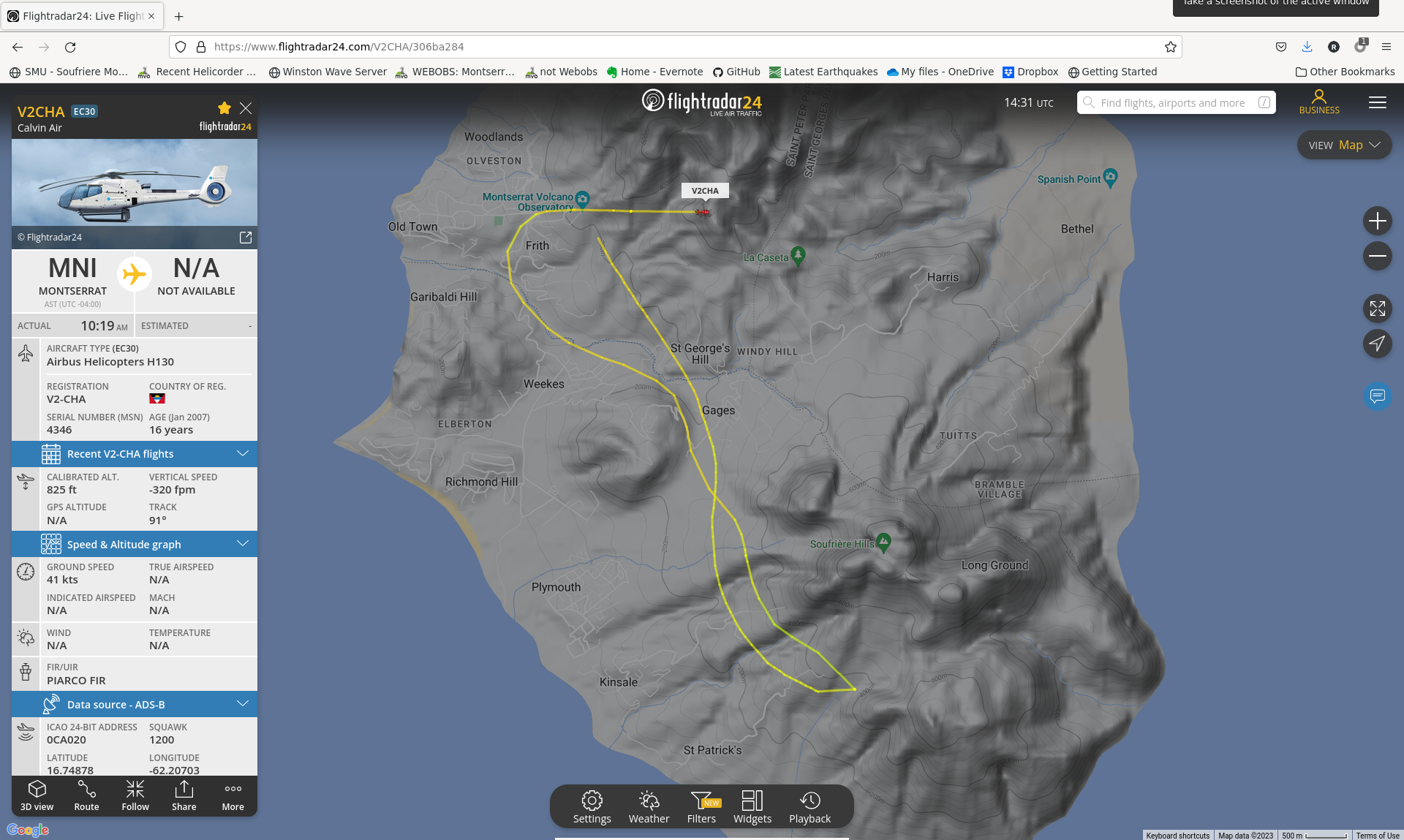The image size is (1404, 840).
Task: Click the browser address bar
Action: (676, 47)
